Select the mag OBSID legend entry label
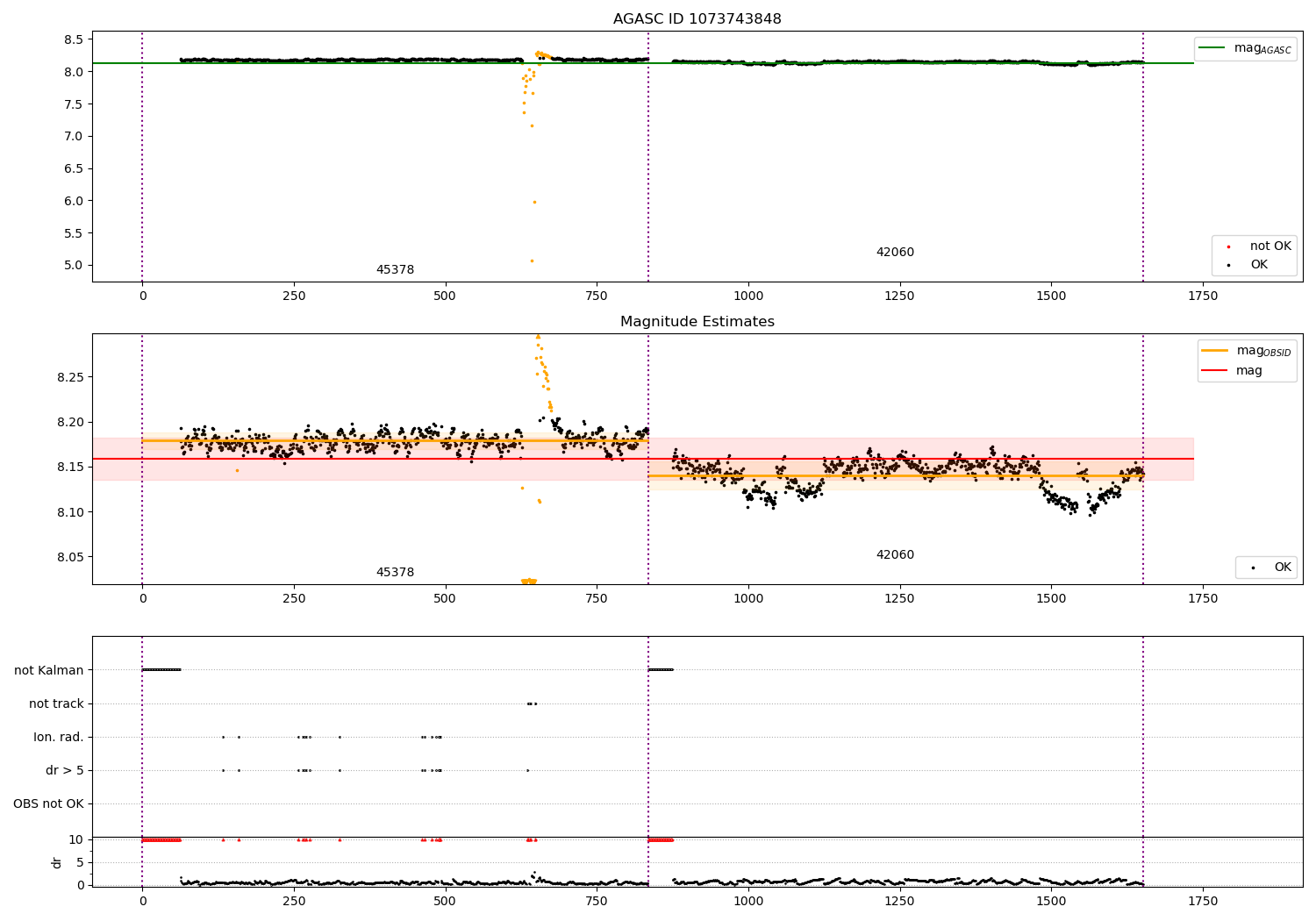This screenshot has height=921, width=1316. tap(1263, 351)
